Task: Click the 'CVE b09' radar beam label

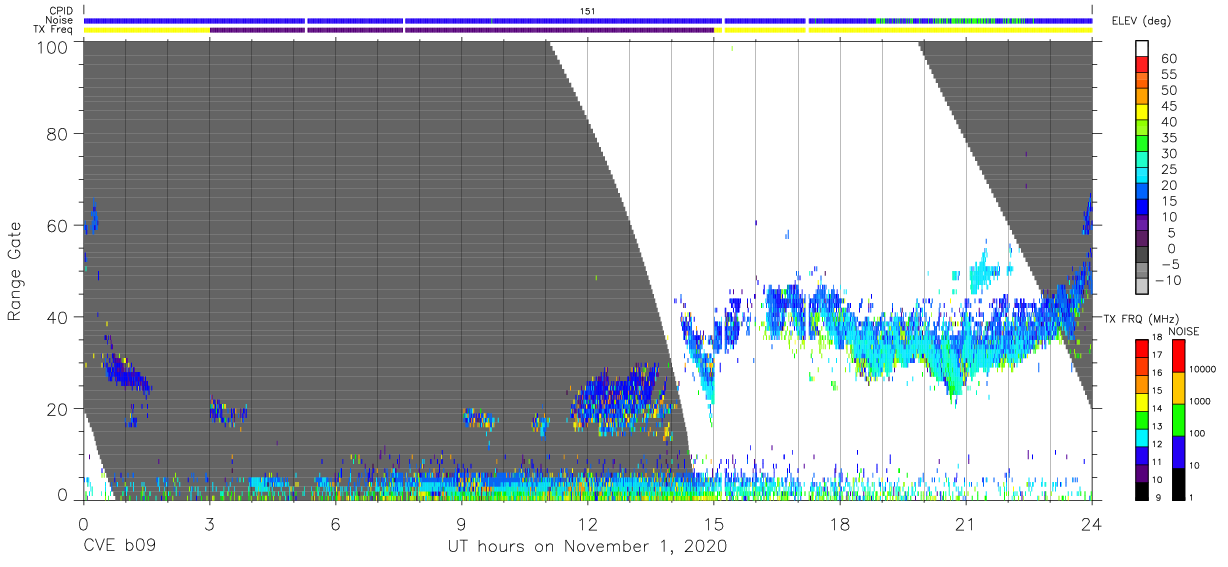Action: (119, 547)
